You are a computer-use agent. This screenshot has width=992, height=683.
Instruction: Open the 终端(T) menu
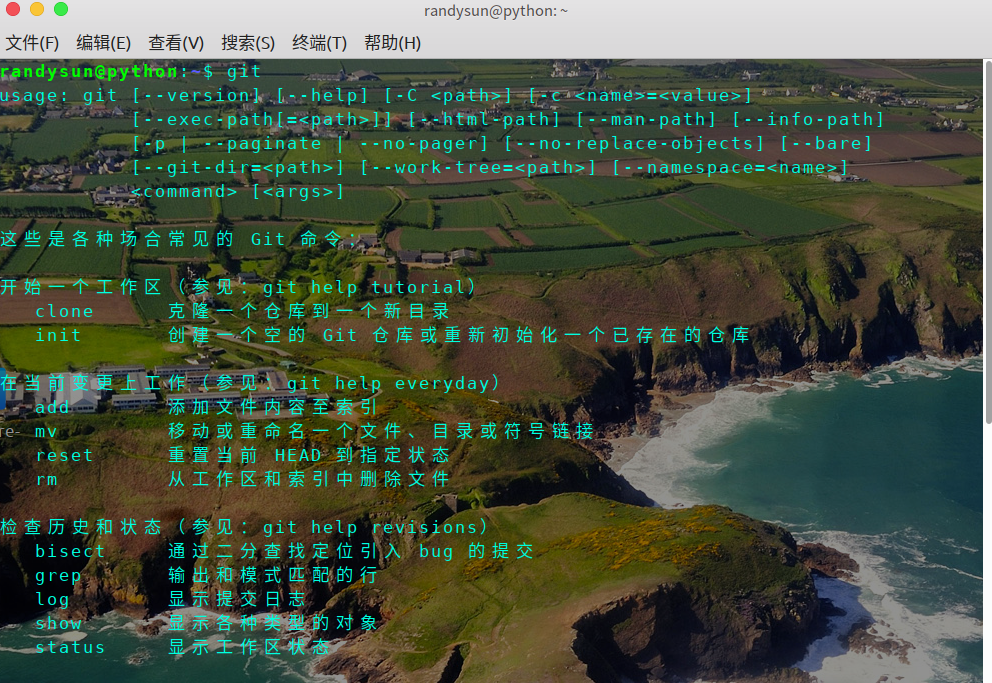point(320,43)
